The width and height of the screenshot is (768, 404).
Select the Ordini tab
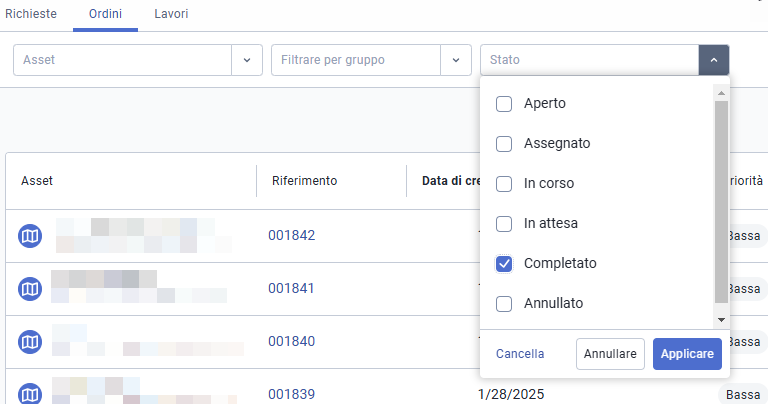coord(105,14)
